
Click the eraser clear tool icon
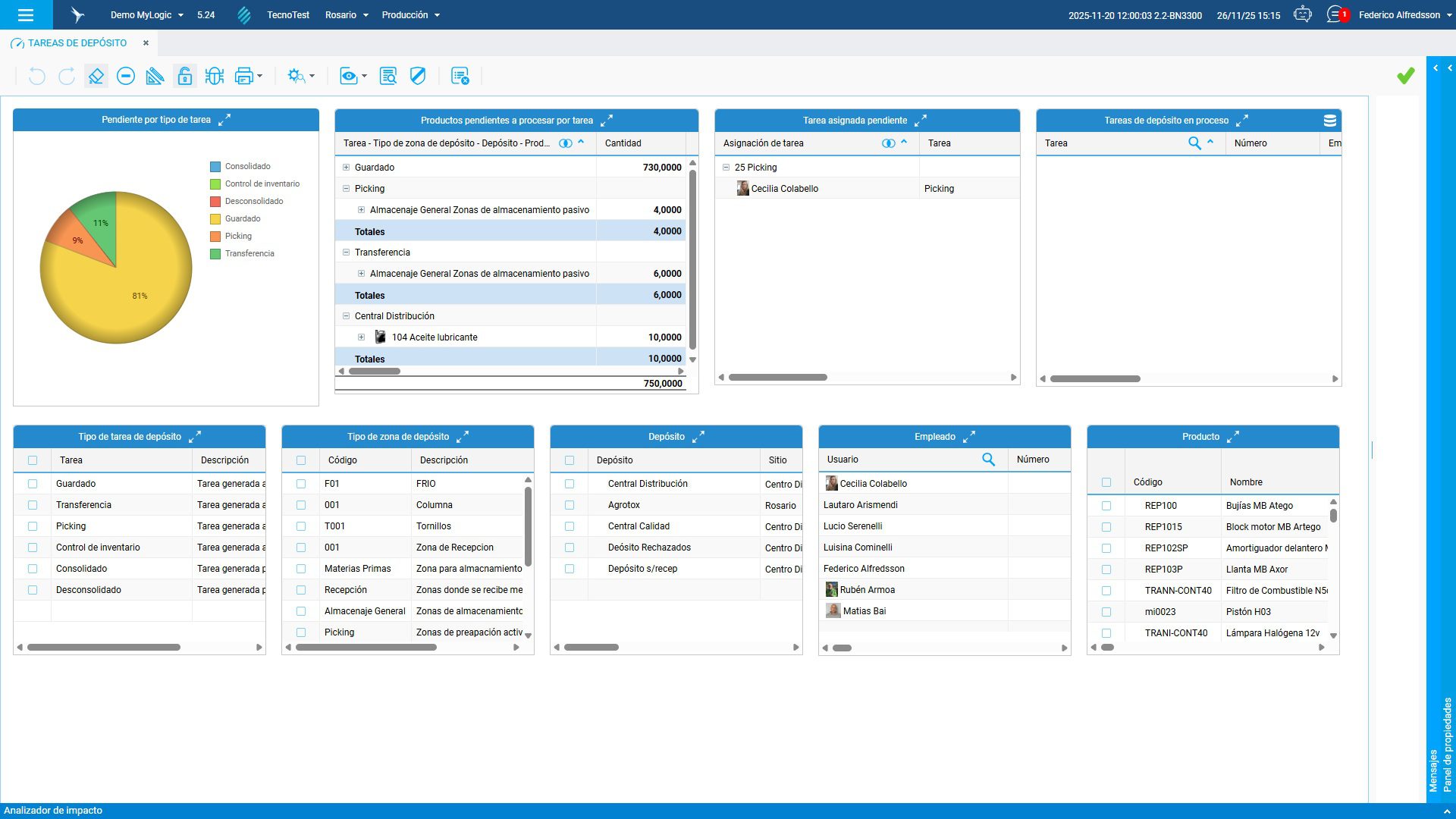tap(96, 76)
